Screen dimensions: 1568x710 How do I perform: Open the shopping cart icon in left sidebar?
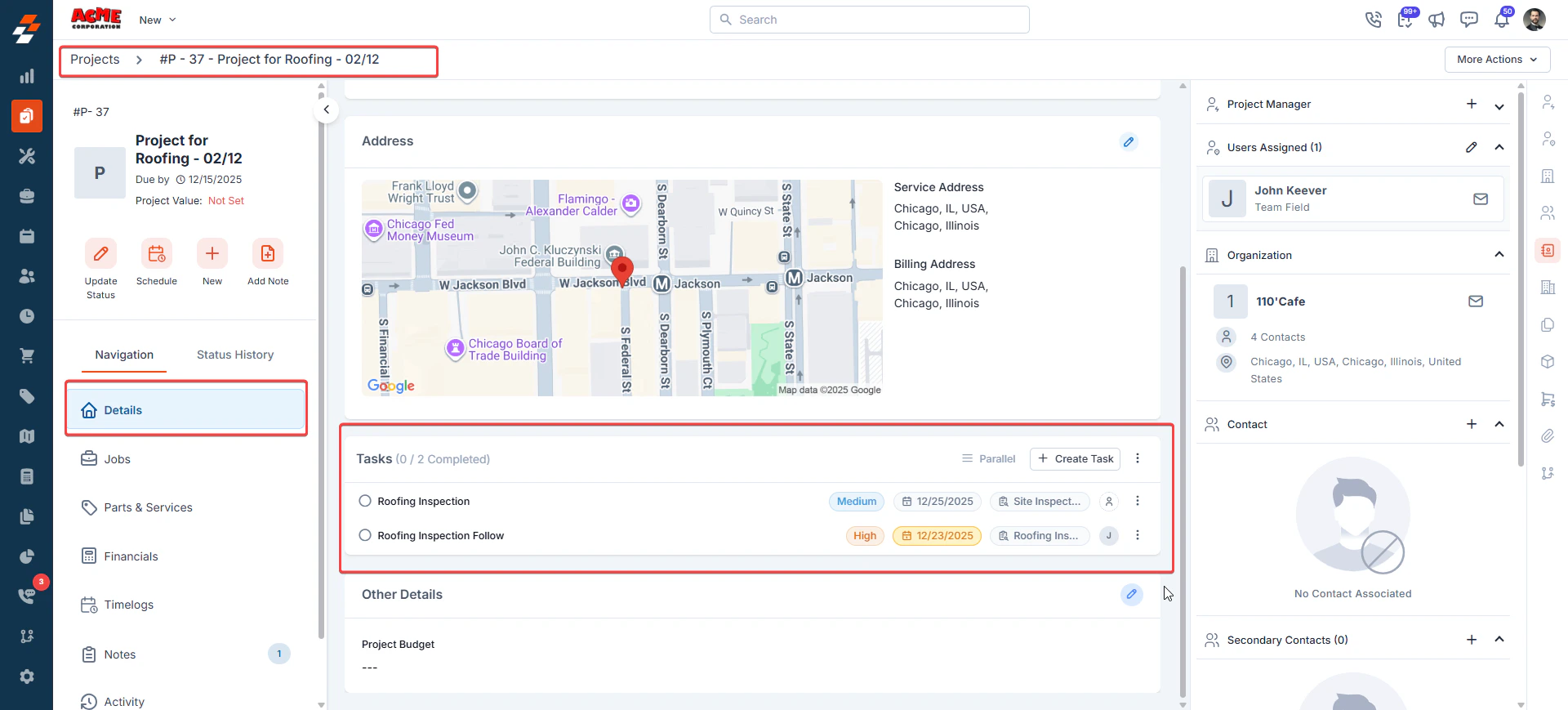(x=27, y=356)
